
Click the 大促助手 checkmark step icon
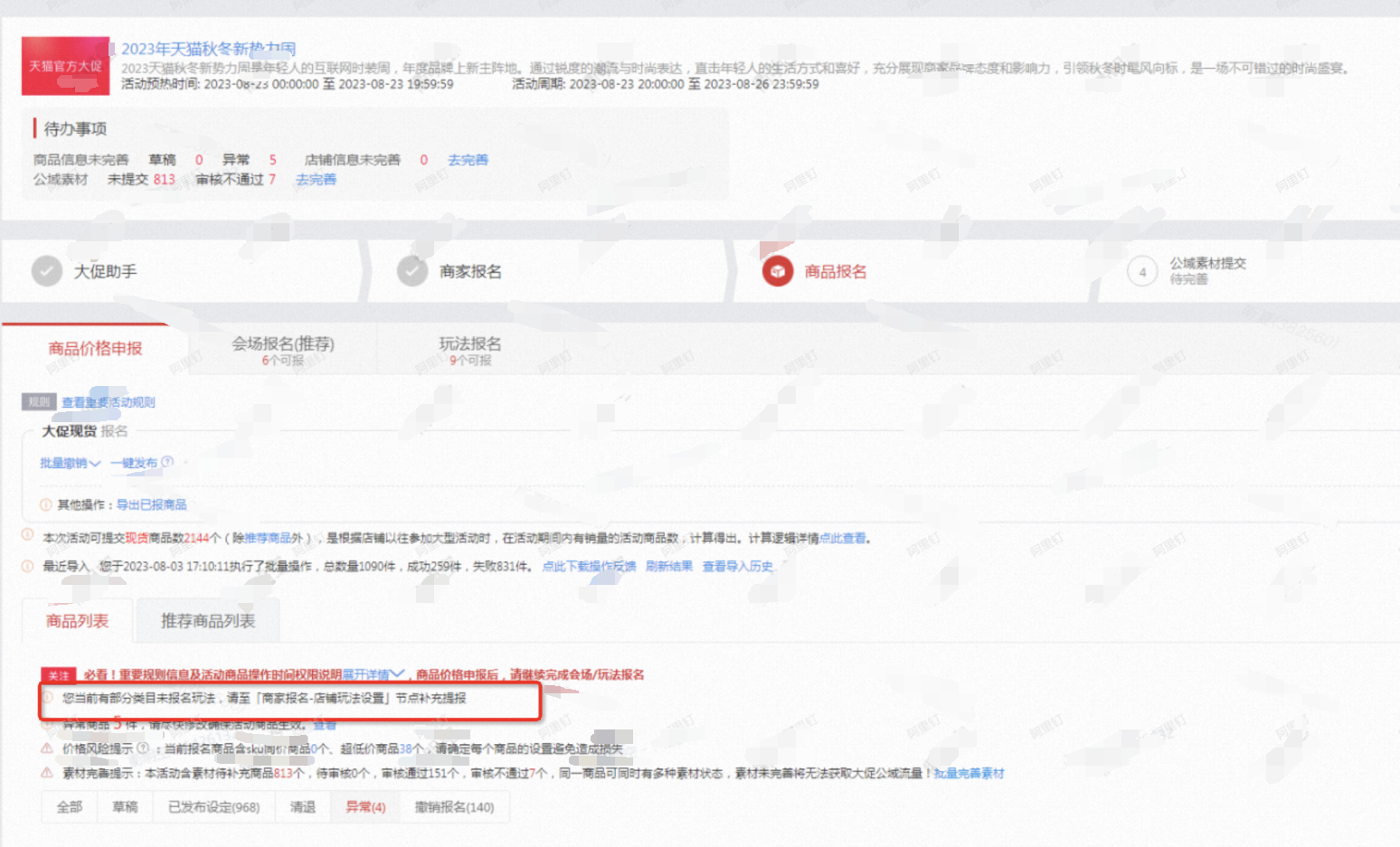(47, 270)
